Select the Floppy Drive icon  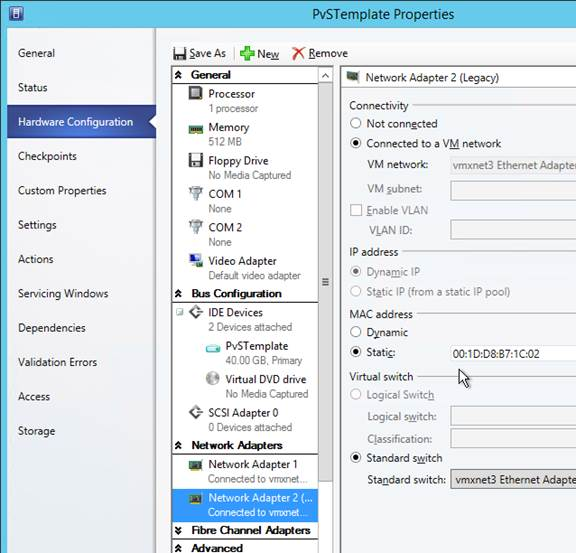tap(195, 161)
